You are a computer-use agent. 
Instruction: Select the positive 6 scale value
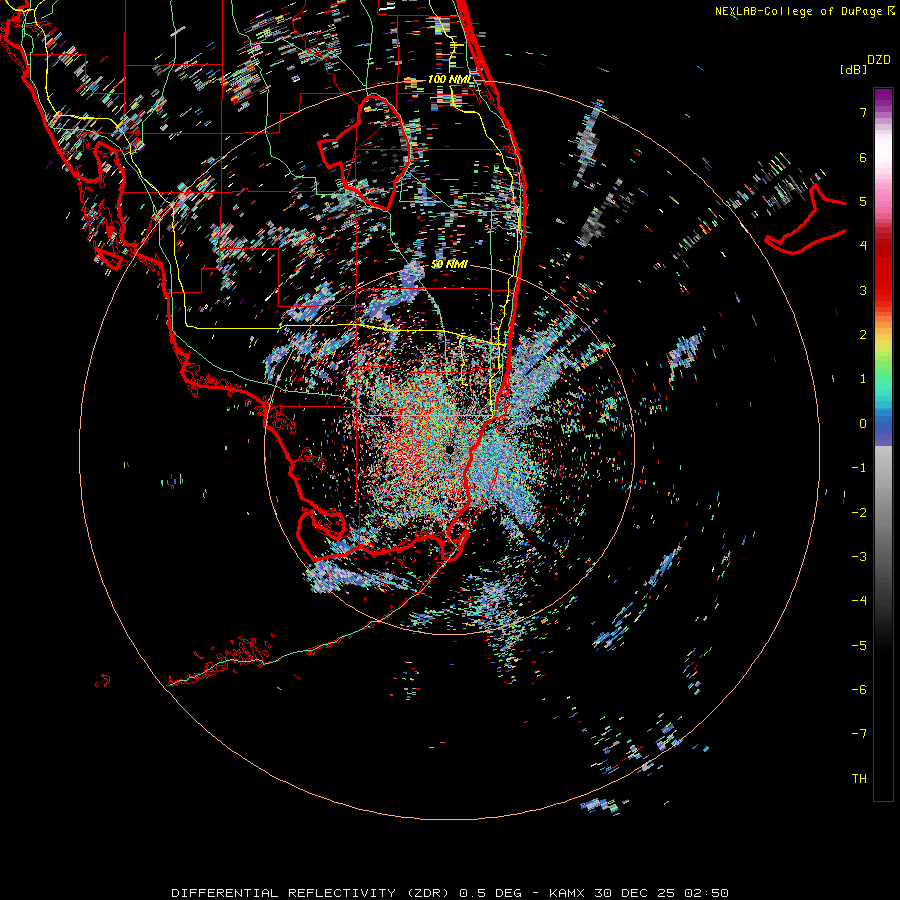pos(863,157)
